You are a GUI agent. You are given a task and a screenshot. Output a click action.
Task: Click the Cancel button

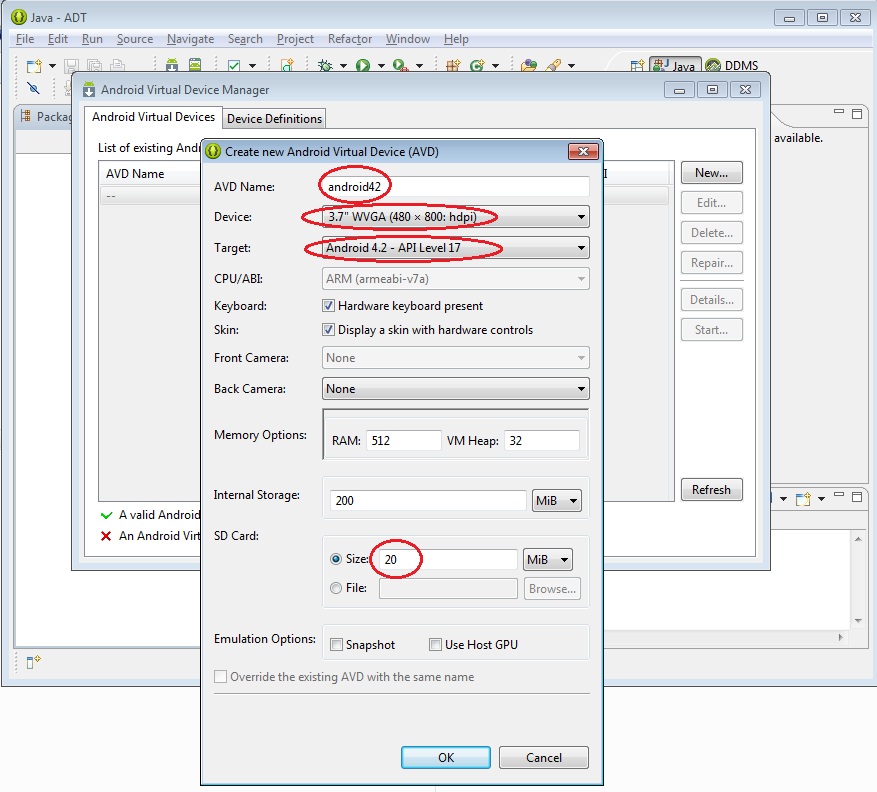(x=543, y=757)
